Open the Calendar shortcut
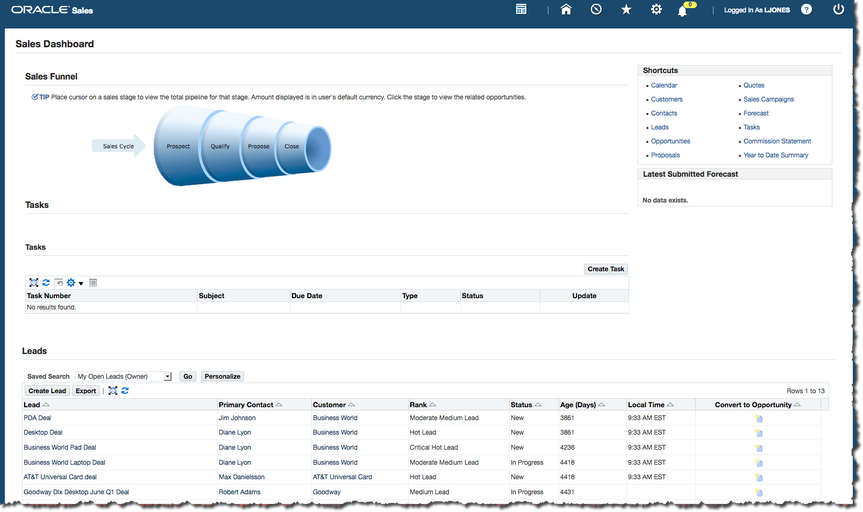This screenshot has height=512, width=863. (664, 85)
